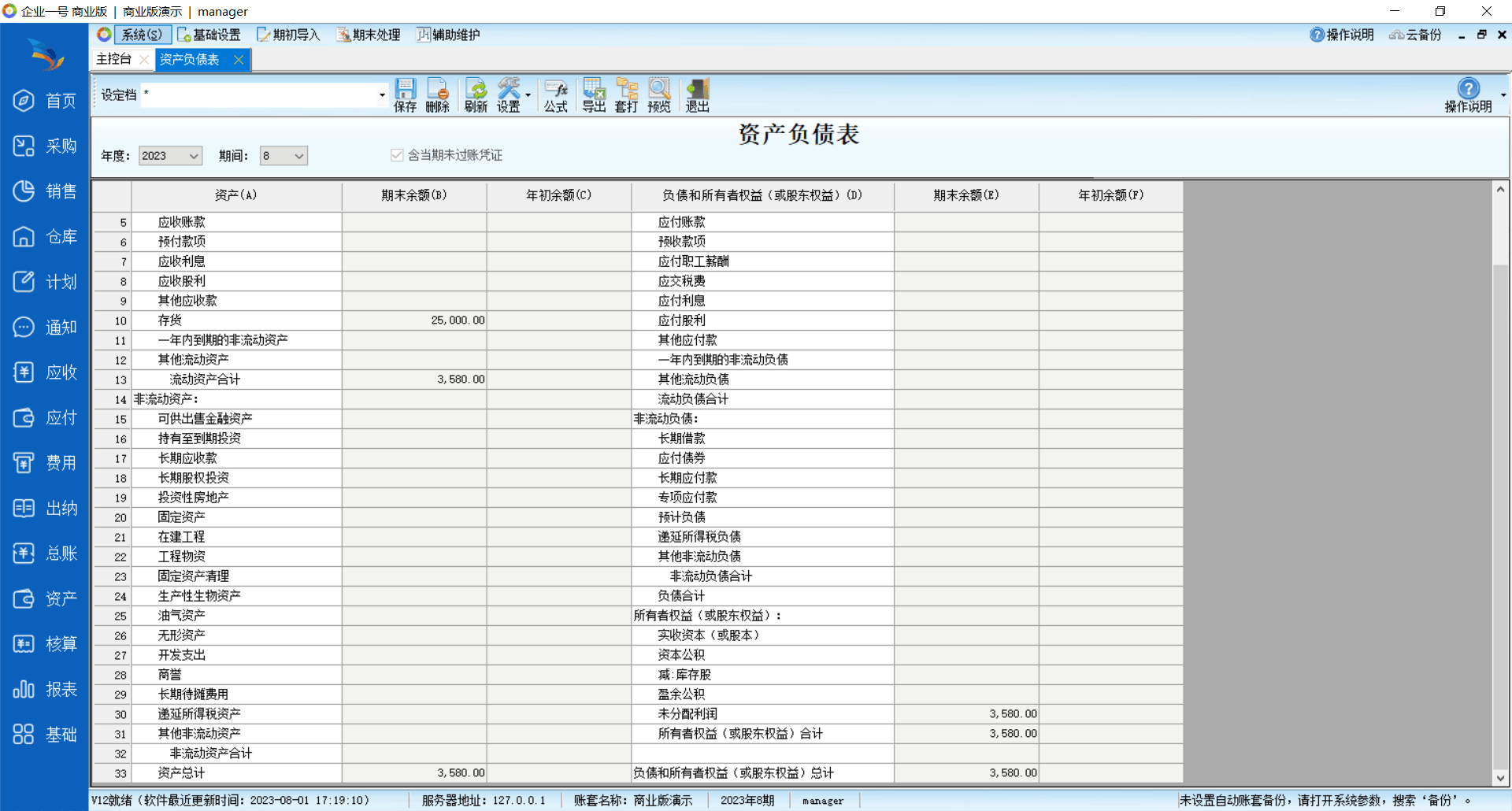Refresh the balance sheet with 刷新
This screenshot has width=1512, height=811.
click(476, 94)
